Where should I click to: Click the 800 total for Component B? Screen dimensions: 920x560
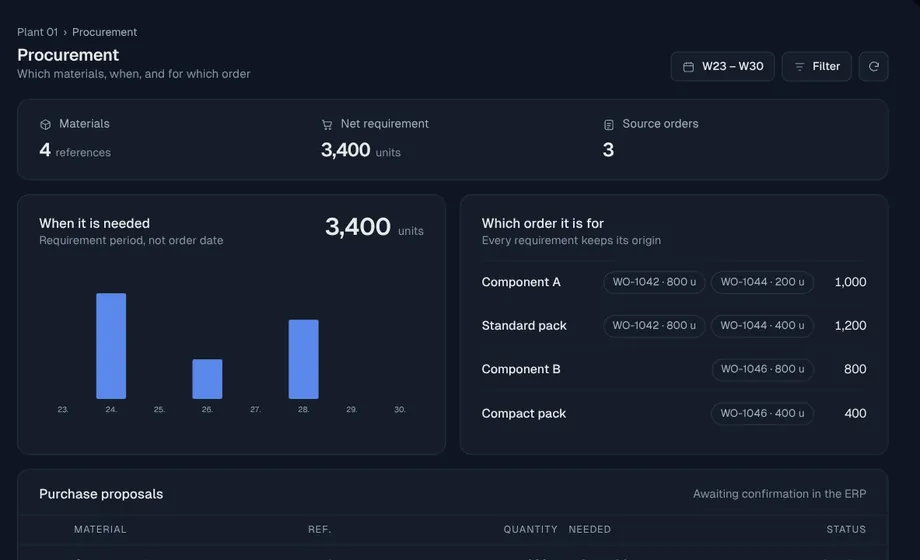point(855,369)
